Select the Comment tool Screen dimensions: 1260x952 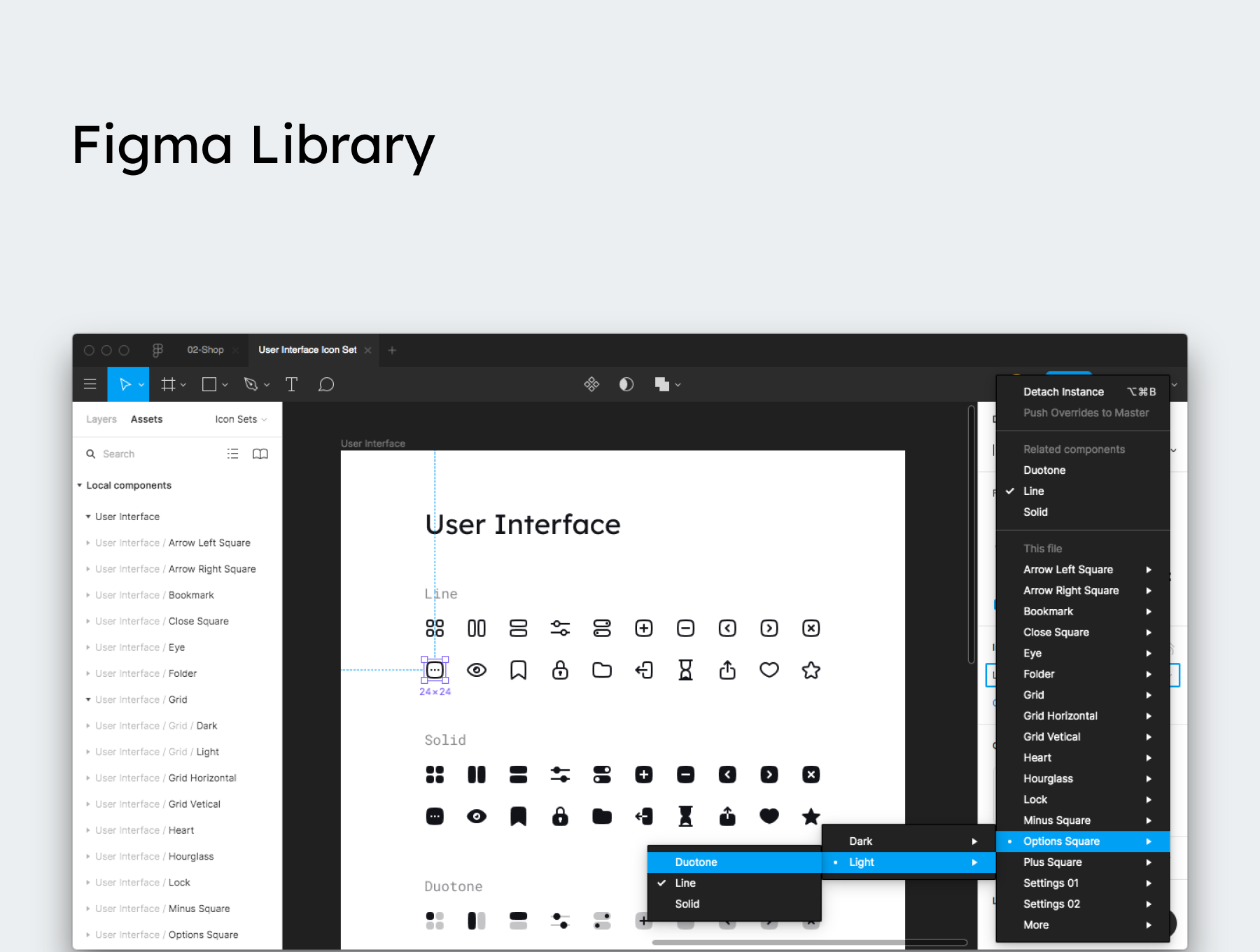[x=326, y=384]
